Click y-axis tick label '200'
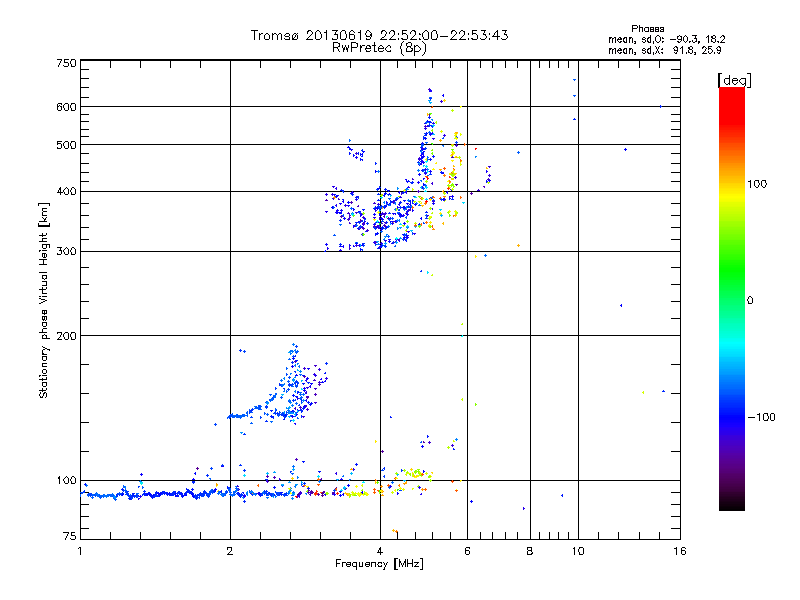Screen dimensions: 800x600 pyautogui.click(x=66, y=336)
